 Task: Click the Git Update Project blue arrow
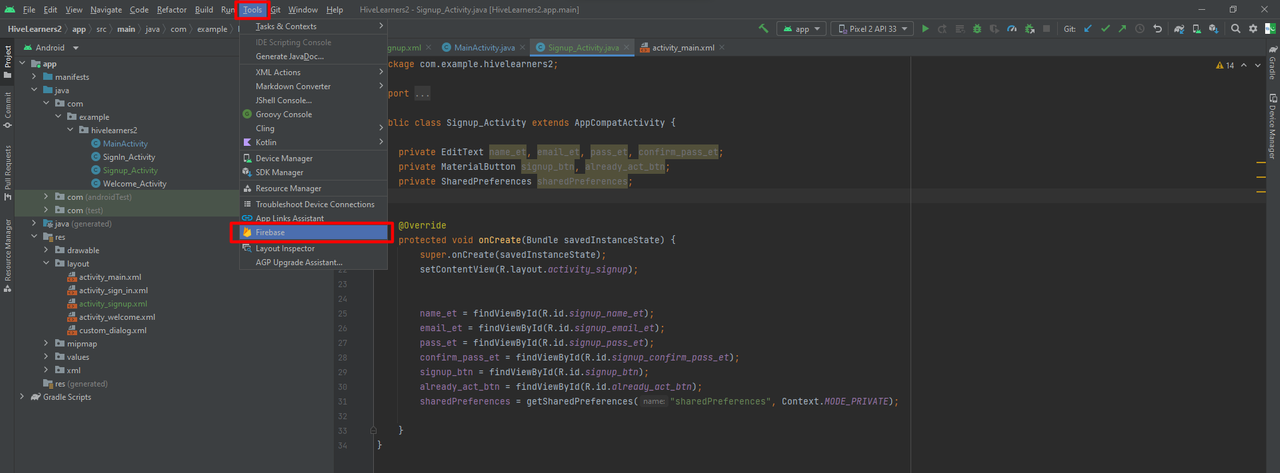(x=1088, y=29)
